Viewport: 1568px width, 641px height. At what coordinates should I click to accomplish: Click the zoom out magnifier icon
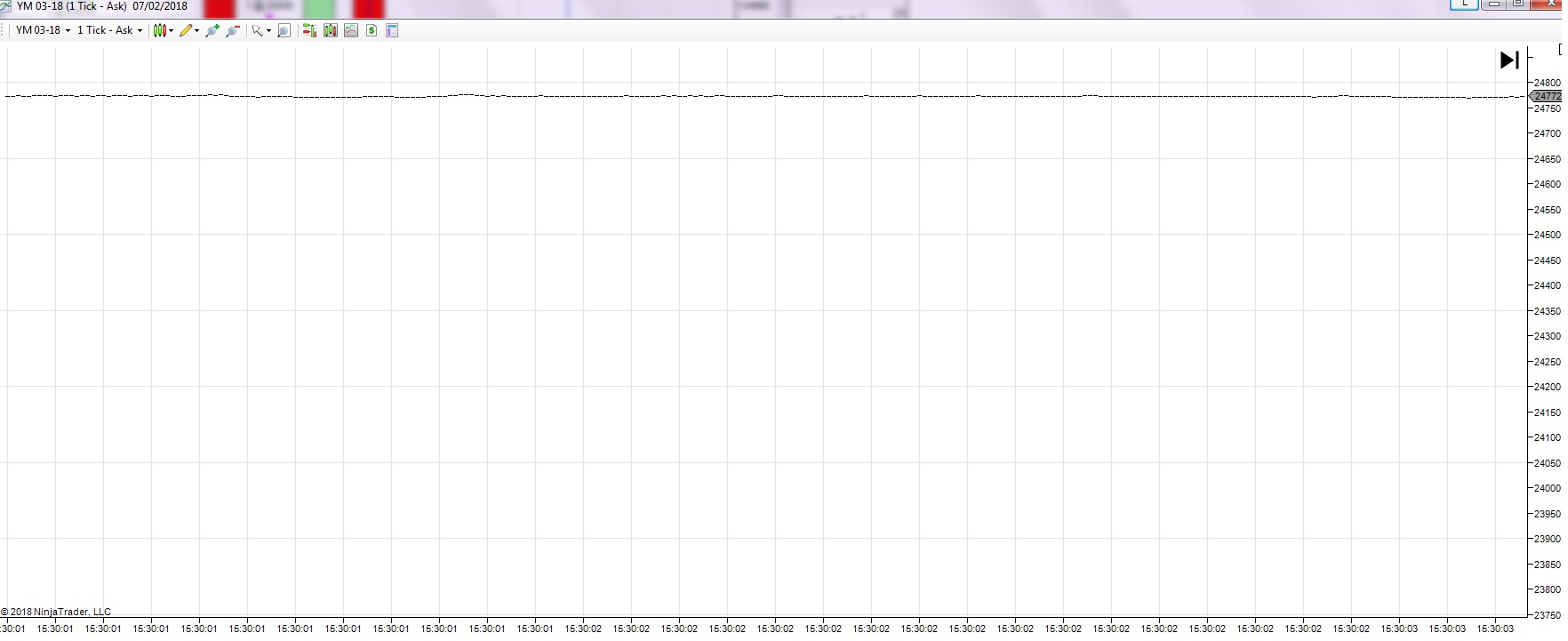point(233,30)
